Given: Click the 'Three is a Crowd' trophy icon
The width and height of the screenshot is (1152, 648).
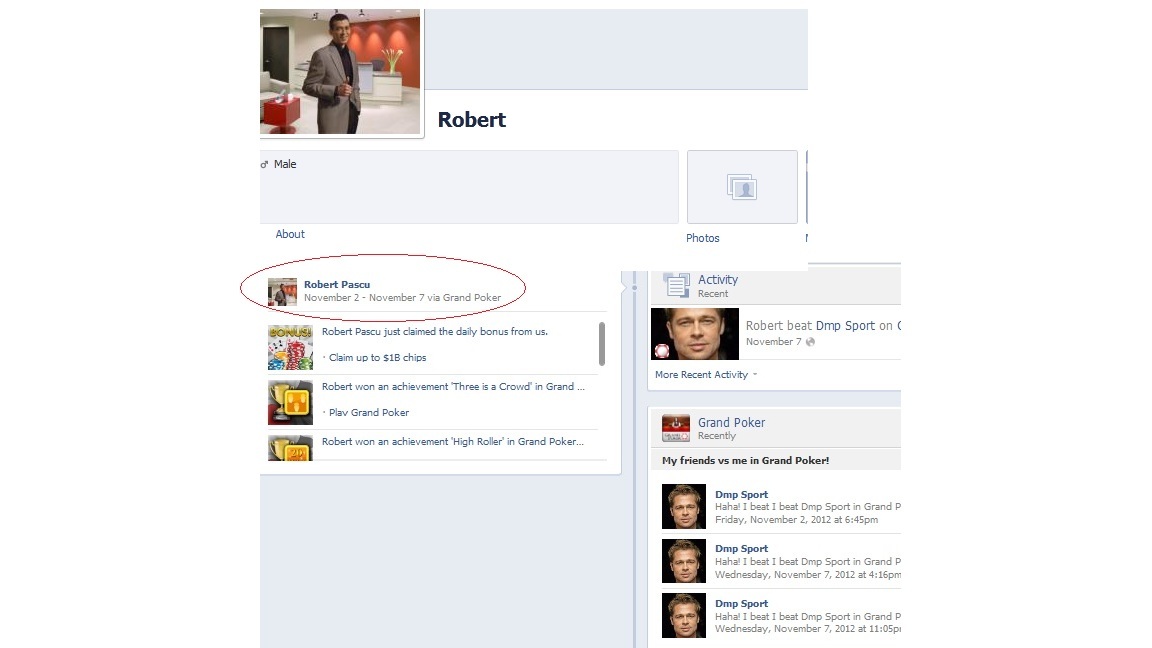Looking at the screenshot, I should 290,401.
